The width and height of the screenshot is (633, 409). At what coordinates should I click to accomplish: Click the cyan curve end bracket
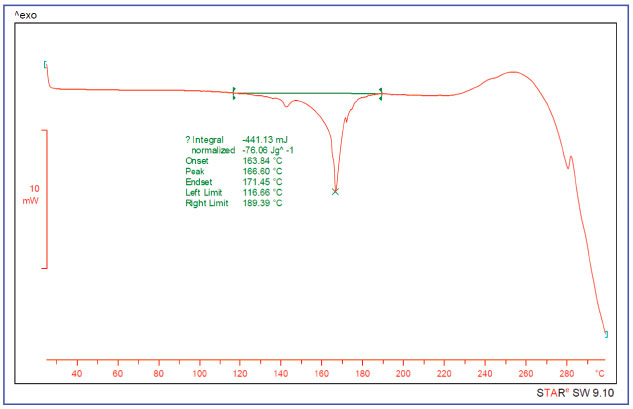tap(605, 334)
